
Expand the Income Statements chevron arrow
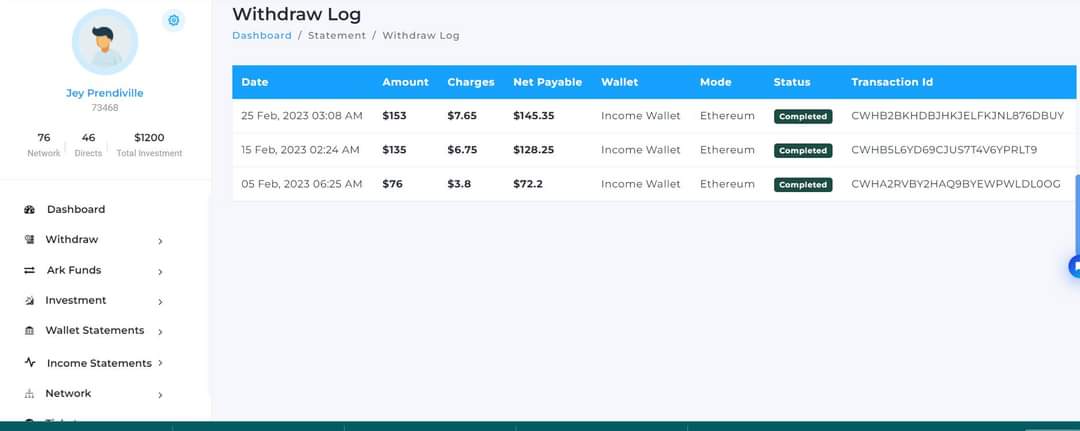(160, 363)
